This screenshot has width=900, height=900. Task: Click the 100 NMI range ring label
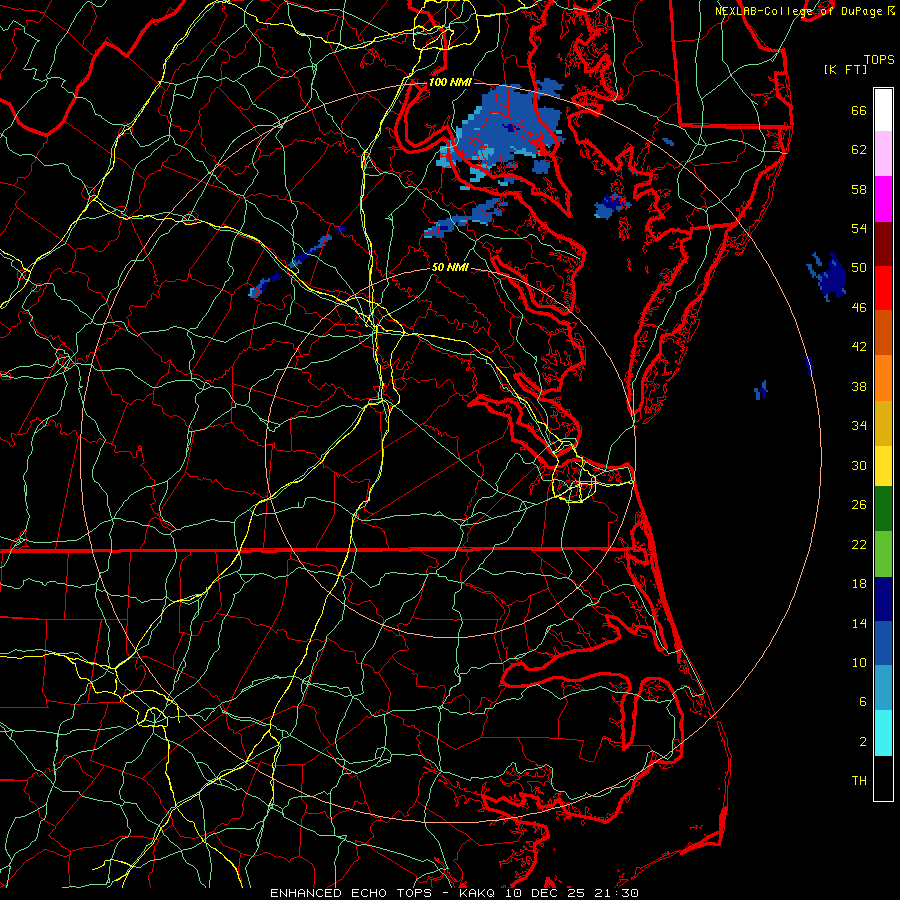point(450,82)
